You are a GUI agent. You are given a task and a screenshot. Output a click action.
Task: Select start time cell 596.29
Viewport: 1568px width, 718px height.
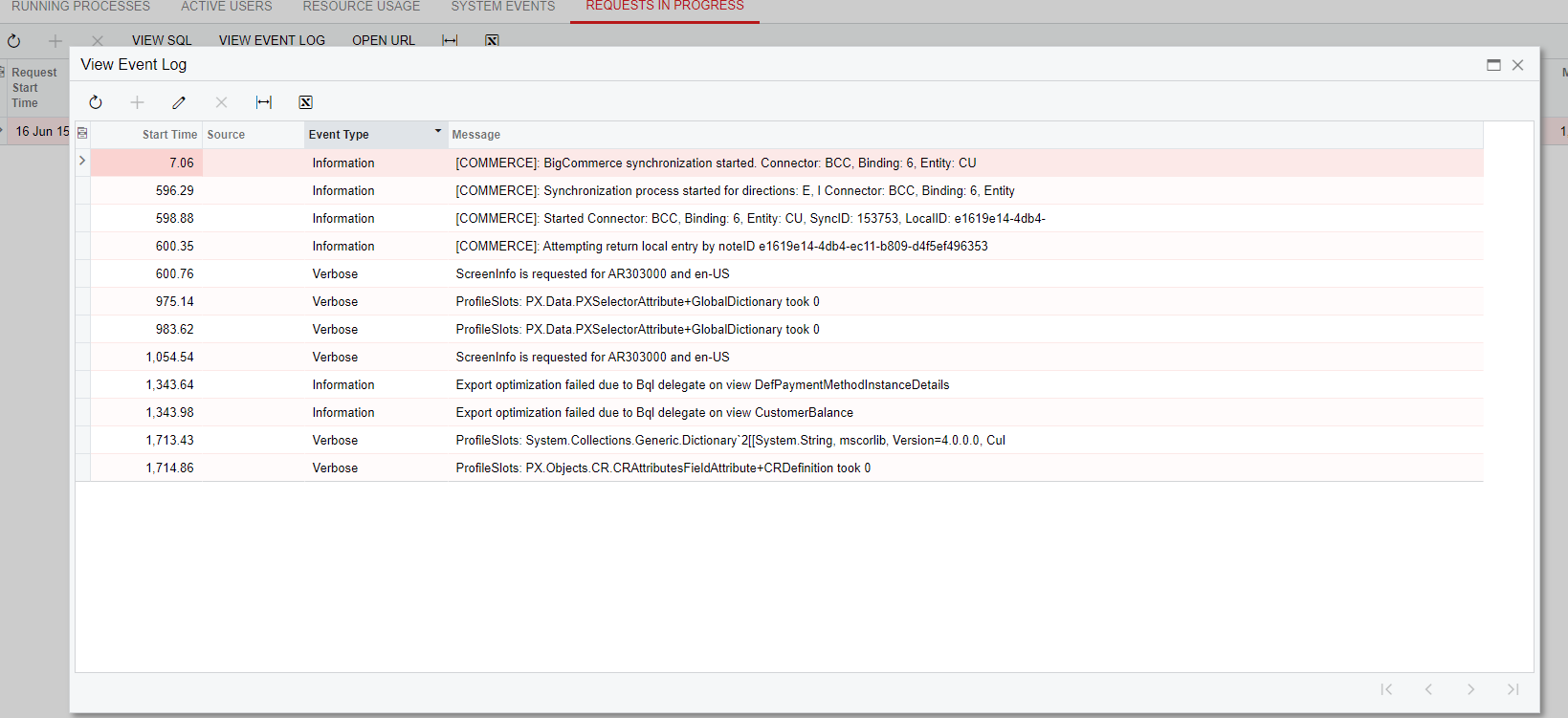coord(146,191)
